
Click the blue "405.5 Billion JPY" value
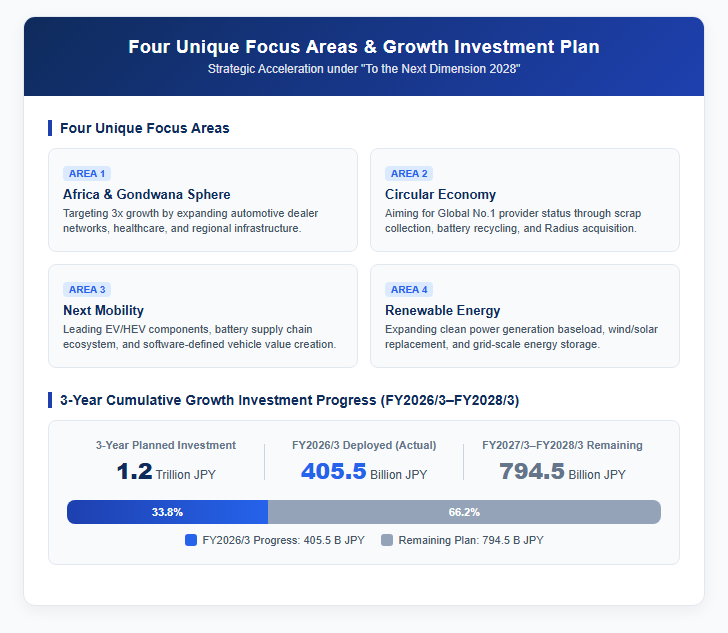click(x=364, y=472)
